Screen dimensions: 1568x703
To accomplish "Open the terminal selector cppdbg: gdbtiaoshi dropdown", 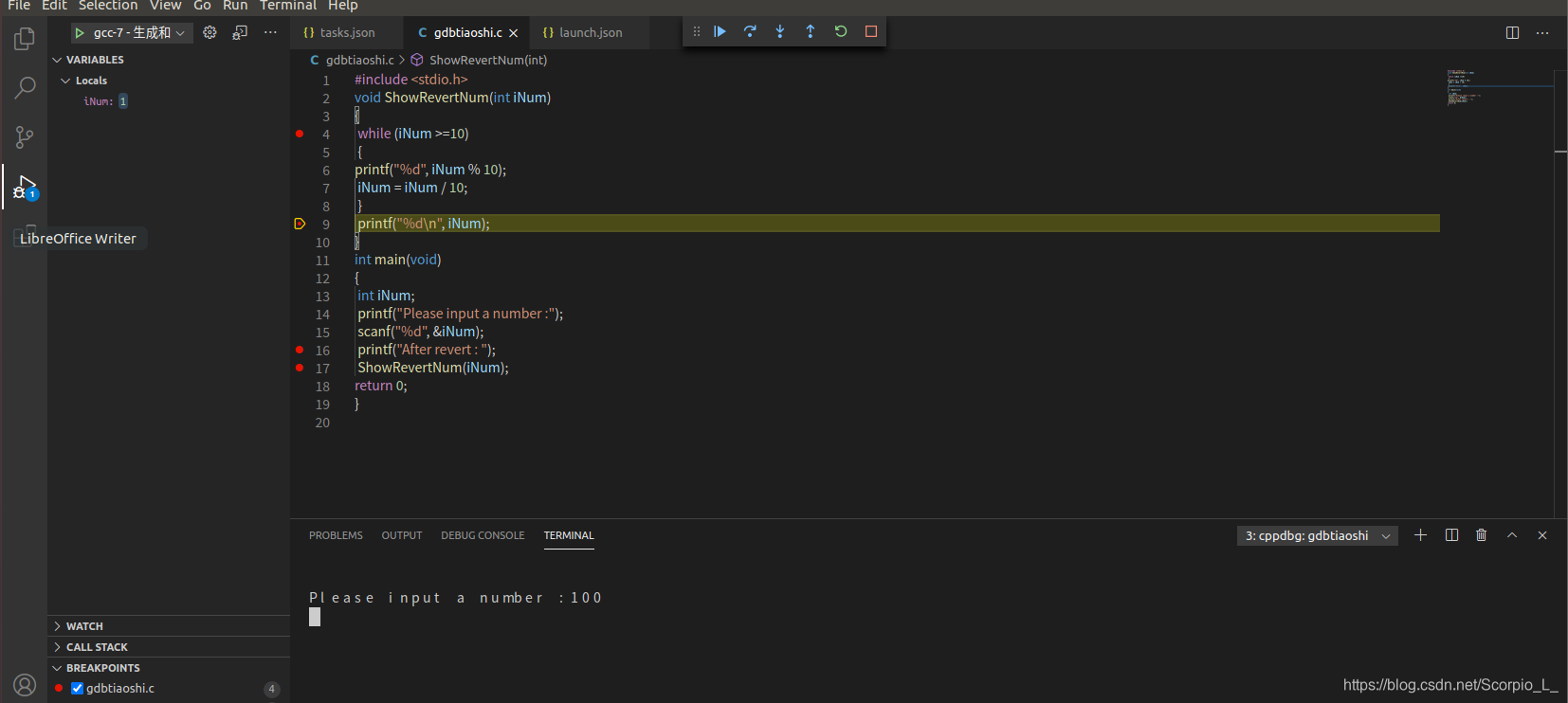I will [1318, 535].
